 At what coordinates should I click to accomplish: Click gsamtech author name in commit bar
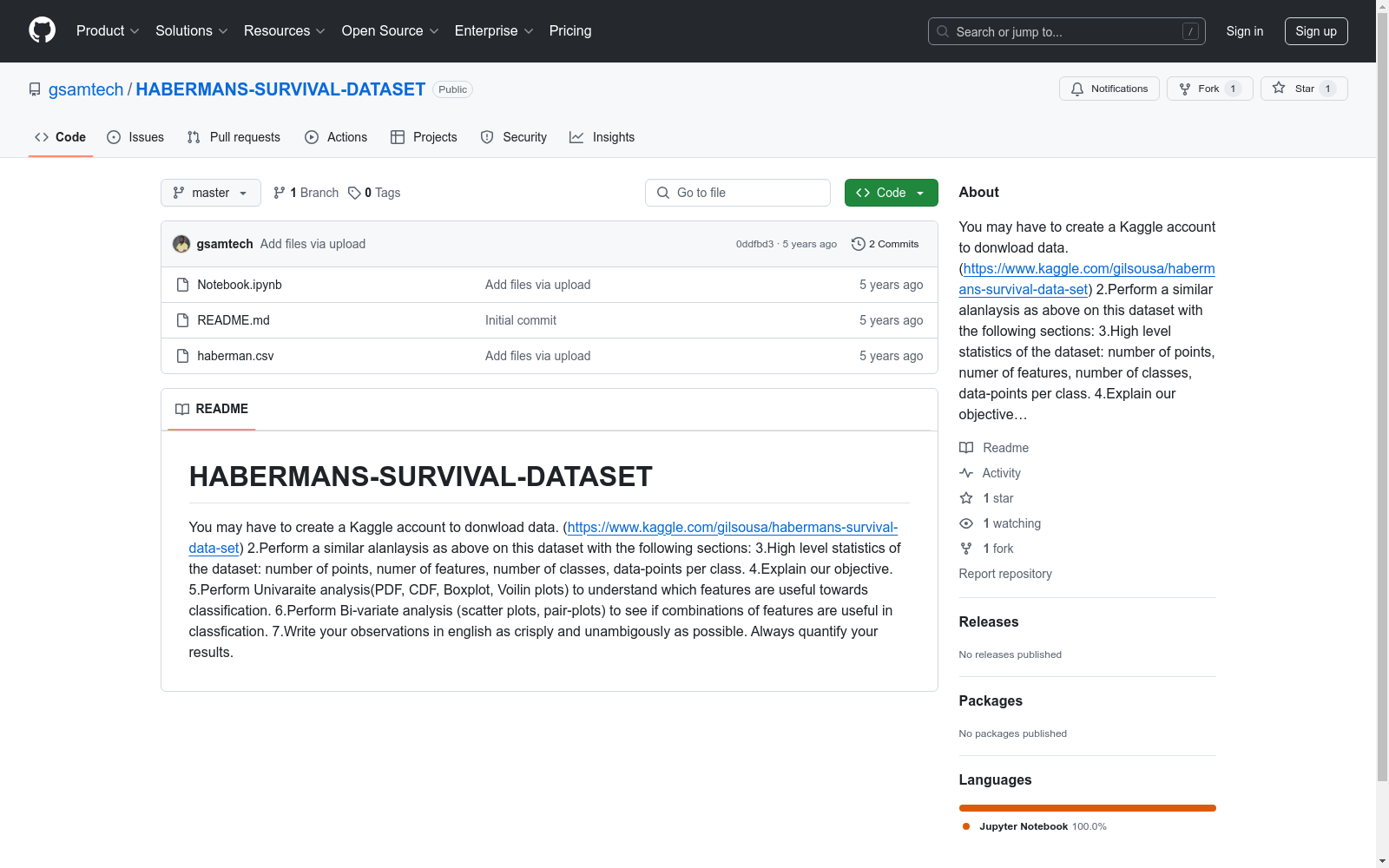[225, 244]
